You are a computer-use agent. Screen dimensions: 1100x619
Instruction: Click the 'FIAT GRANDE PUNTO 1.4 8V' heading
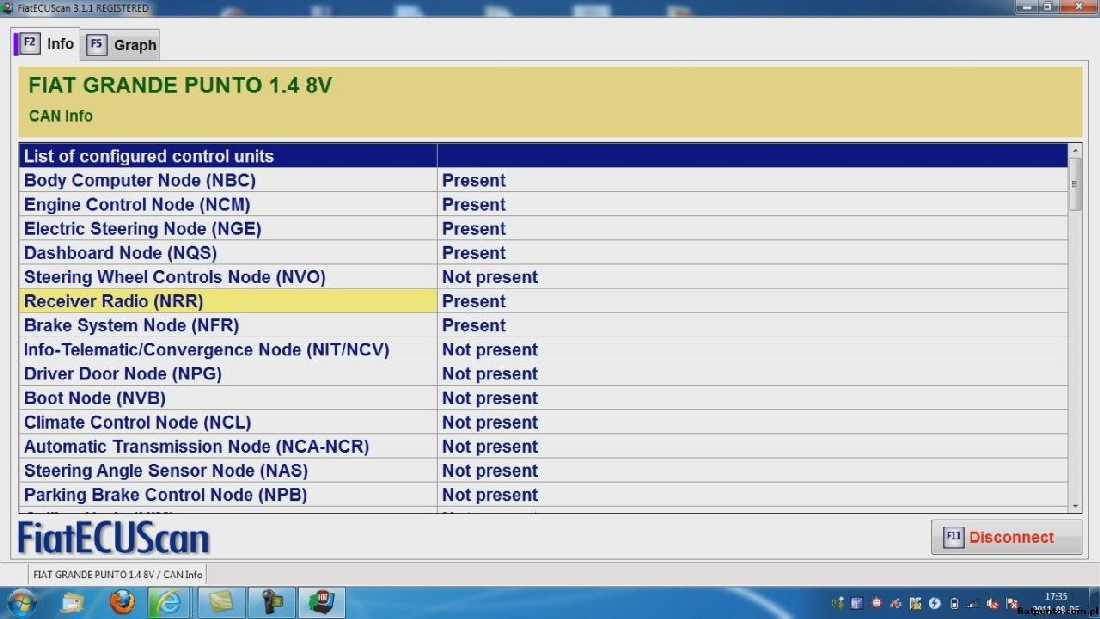pos(180,86)
